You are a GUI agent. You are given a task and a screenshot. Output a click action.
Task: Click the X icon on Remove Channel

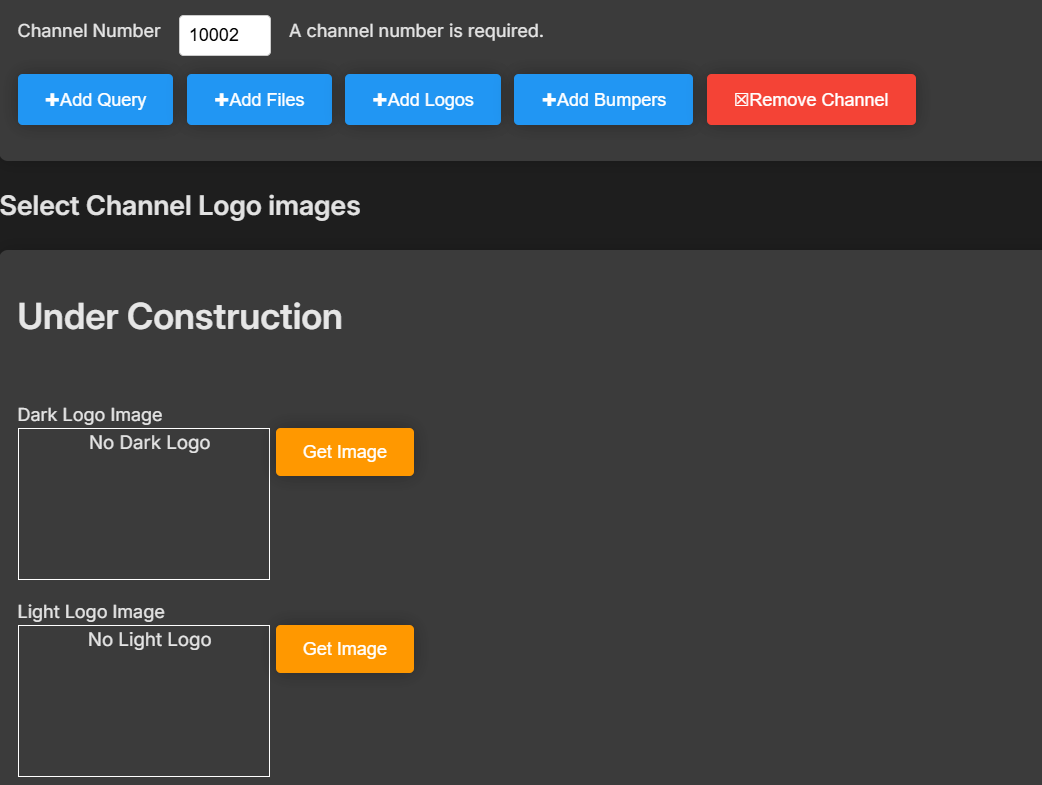[x=741, y=100]
